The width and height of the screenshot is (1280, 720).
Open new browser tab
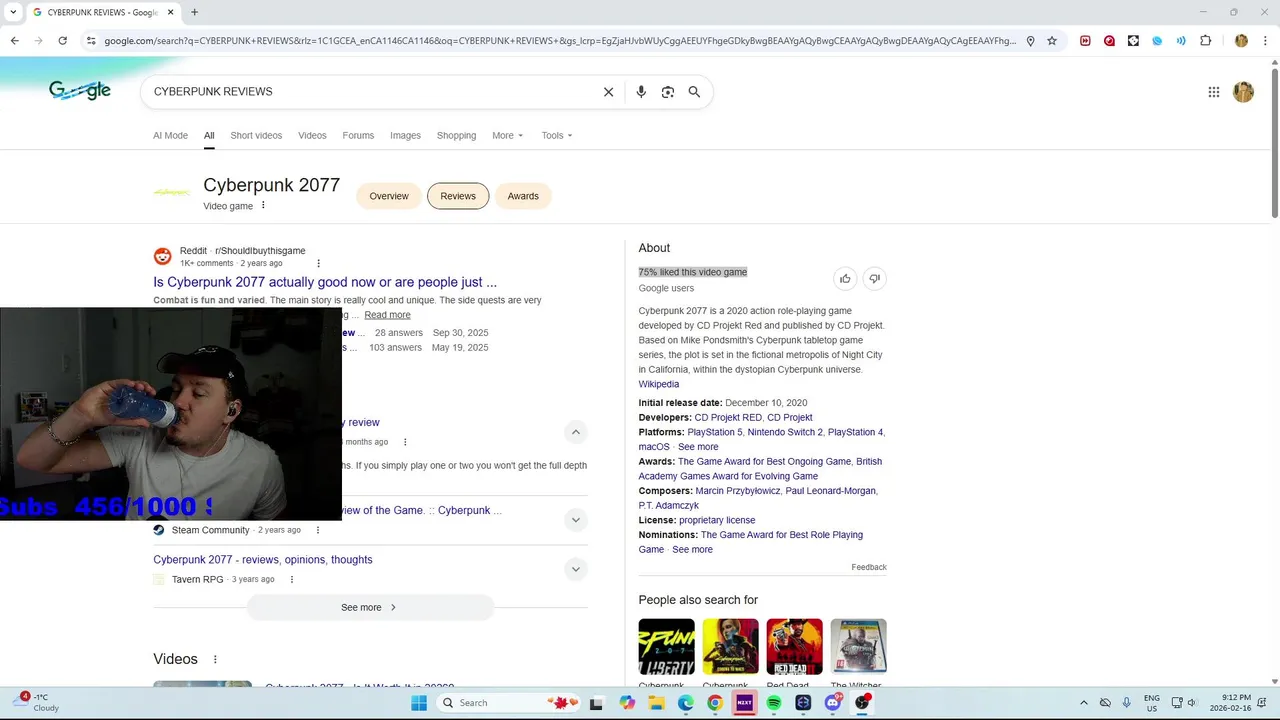point(194,12)
